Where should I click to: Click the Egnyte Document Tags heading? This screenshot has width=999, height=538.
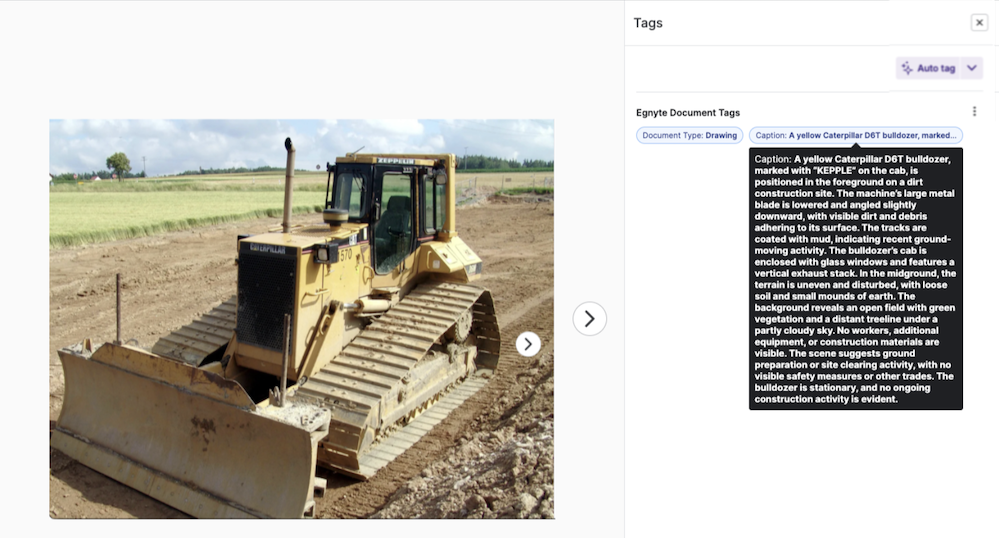coord(687,113)
